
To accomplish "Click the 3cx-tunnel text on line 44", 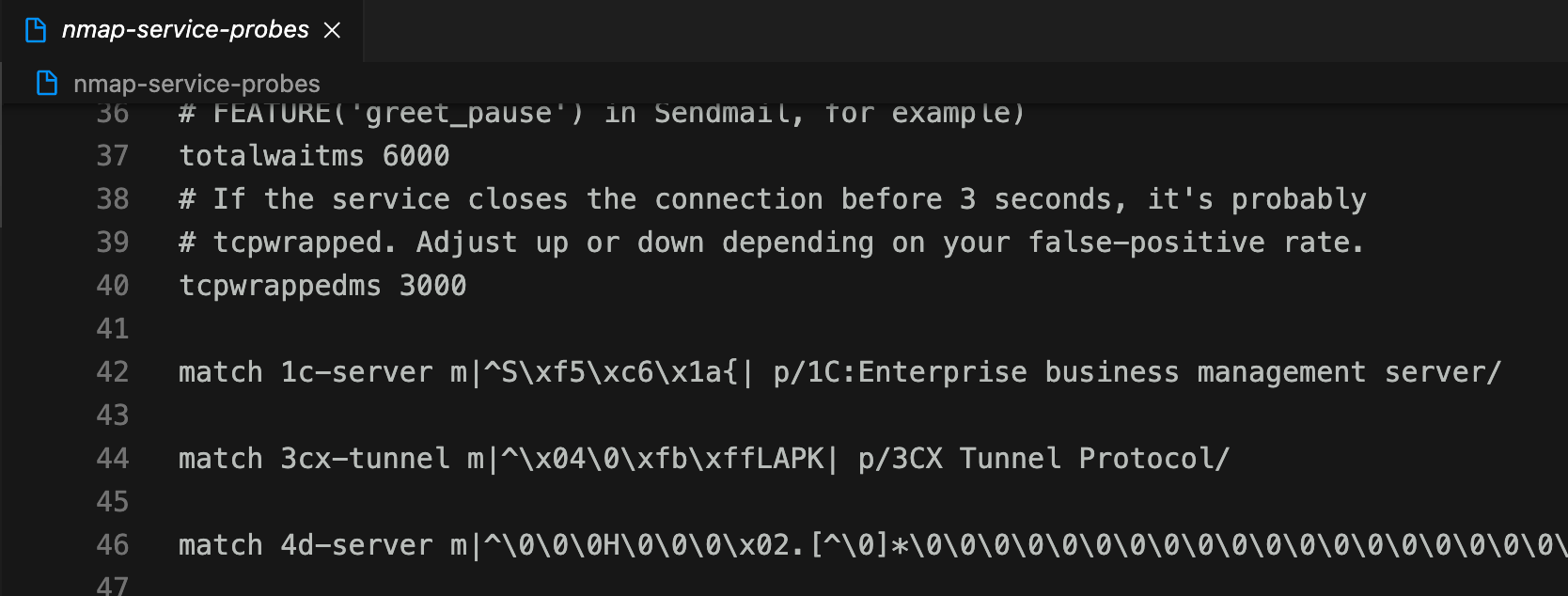I will click(x=365, y=459).
